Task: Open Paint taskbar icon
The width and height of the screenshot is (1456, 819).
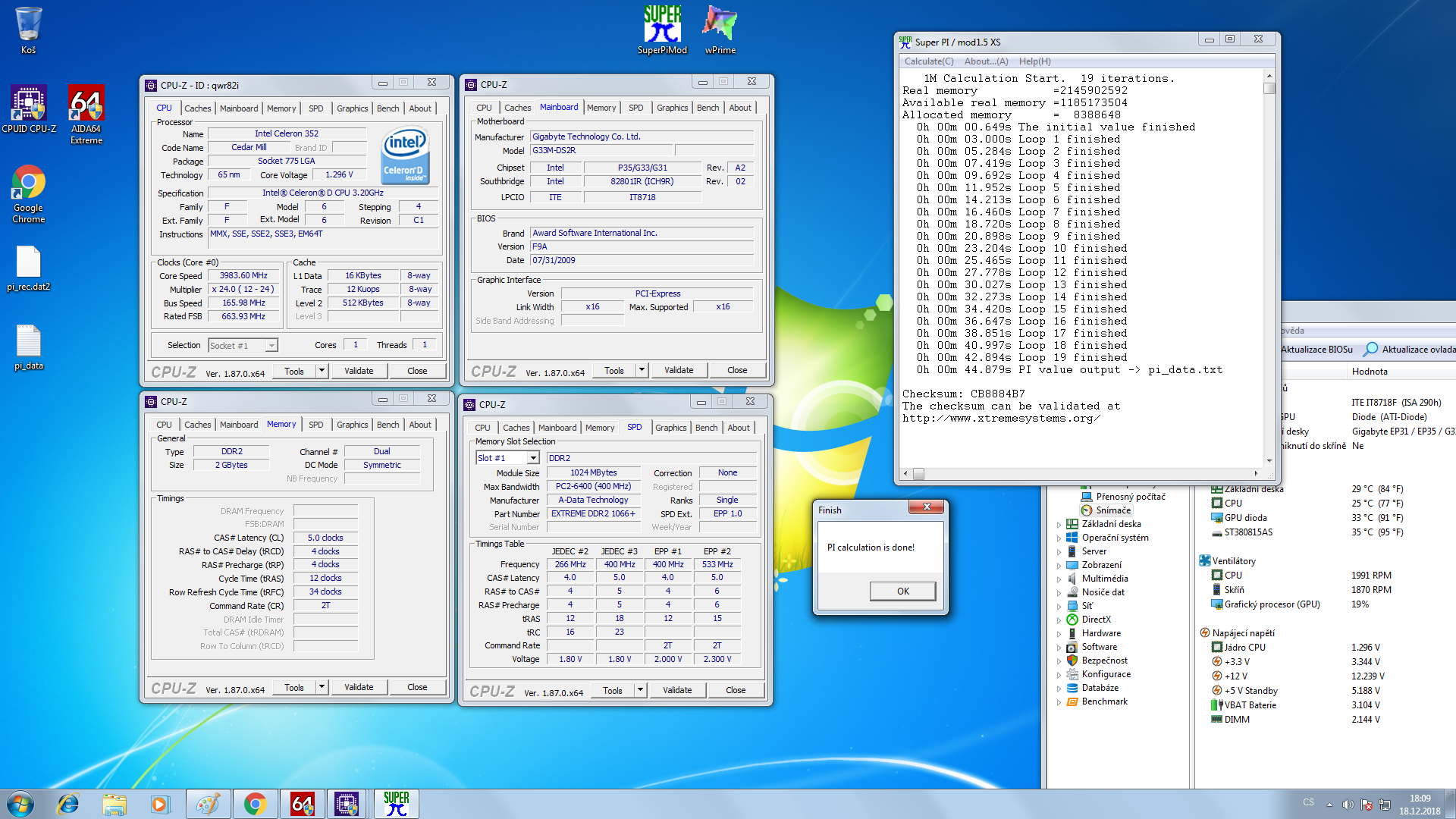Action: click(x=207, y=804)
